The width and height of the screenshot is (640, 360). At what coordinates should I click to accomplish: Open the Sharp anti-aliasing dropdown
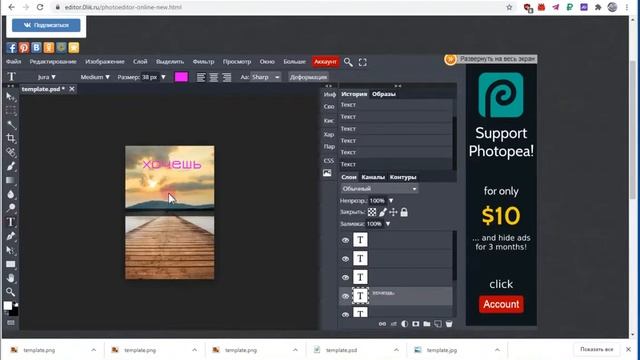point(265,77)
